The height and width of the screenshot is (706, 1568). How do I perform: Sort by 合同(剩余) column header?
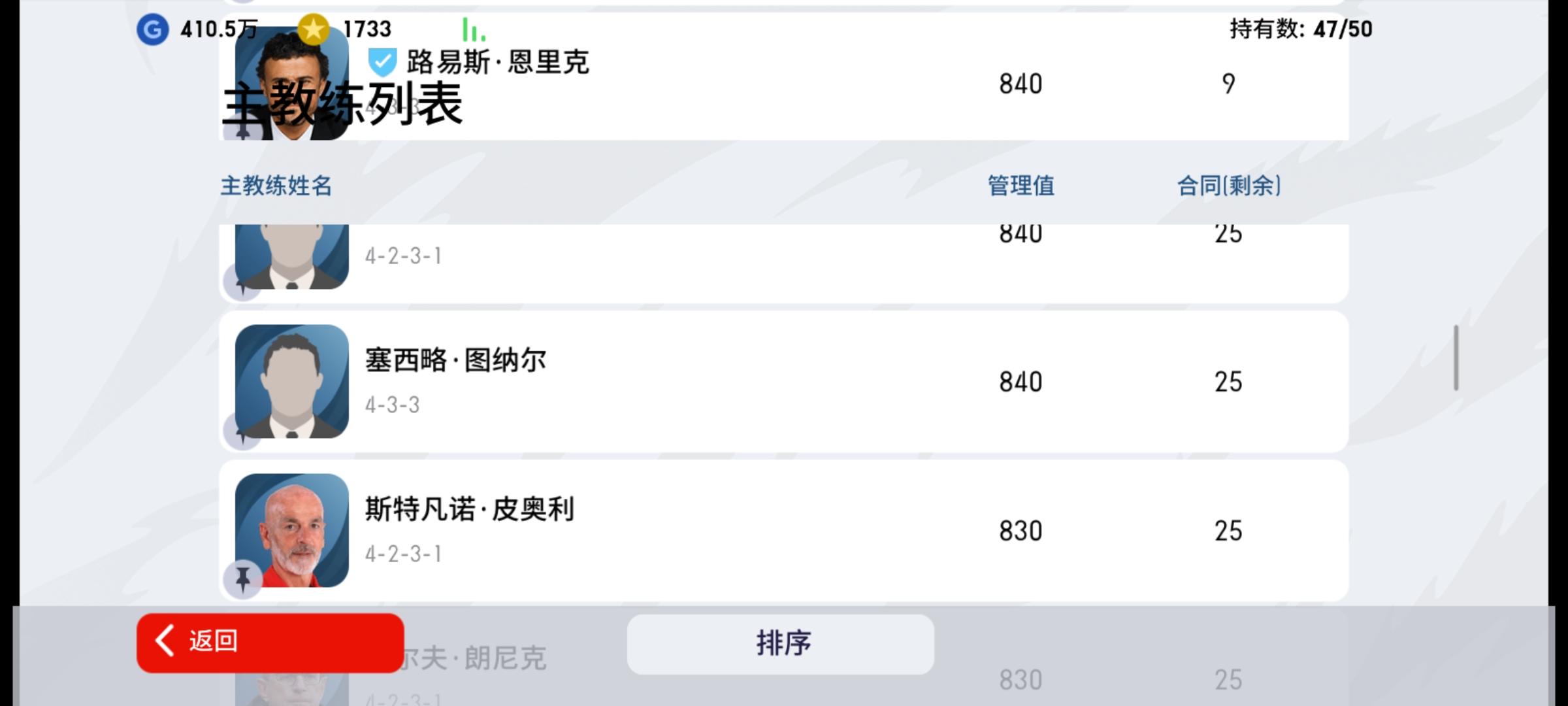1228,186
